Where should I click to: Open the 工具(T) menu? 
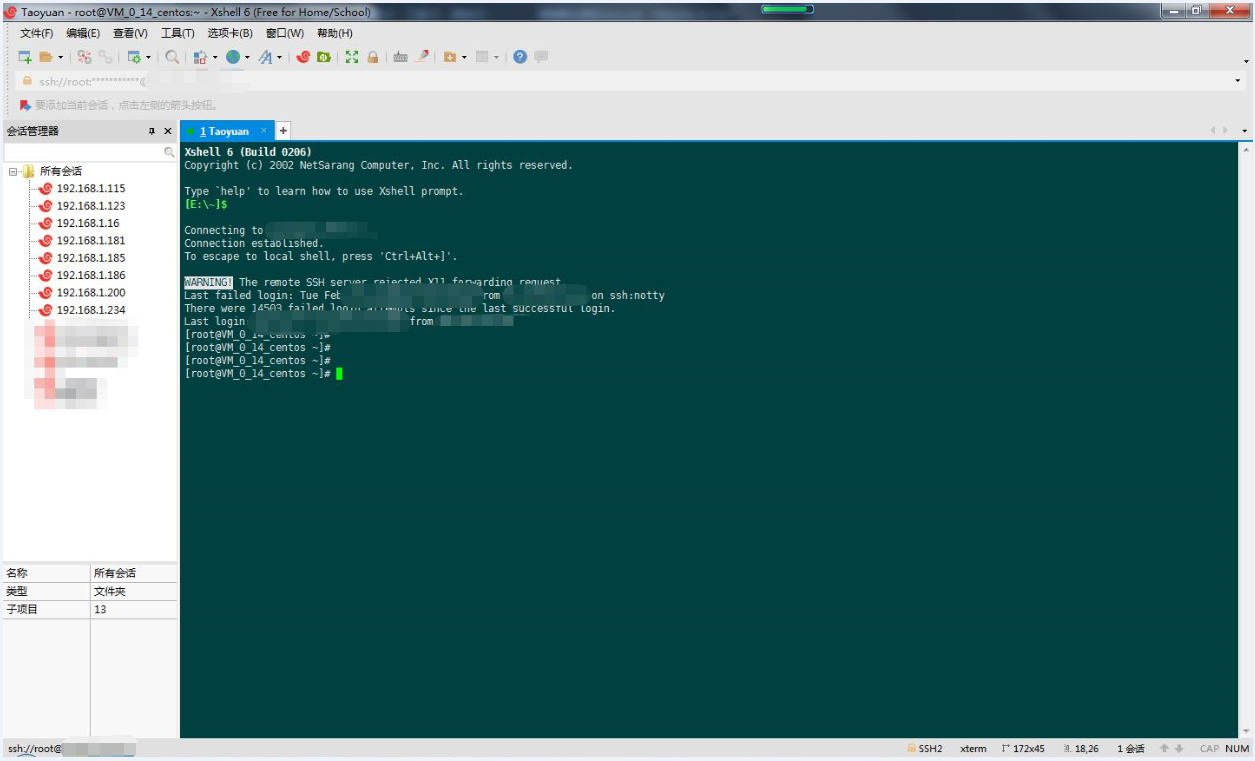pos(178,33)
